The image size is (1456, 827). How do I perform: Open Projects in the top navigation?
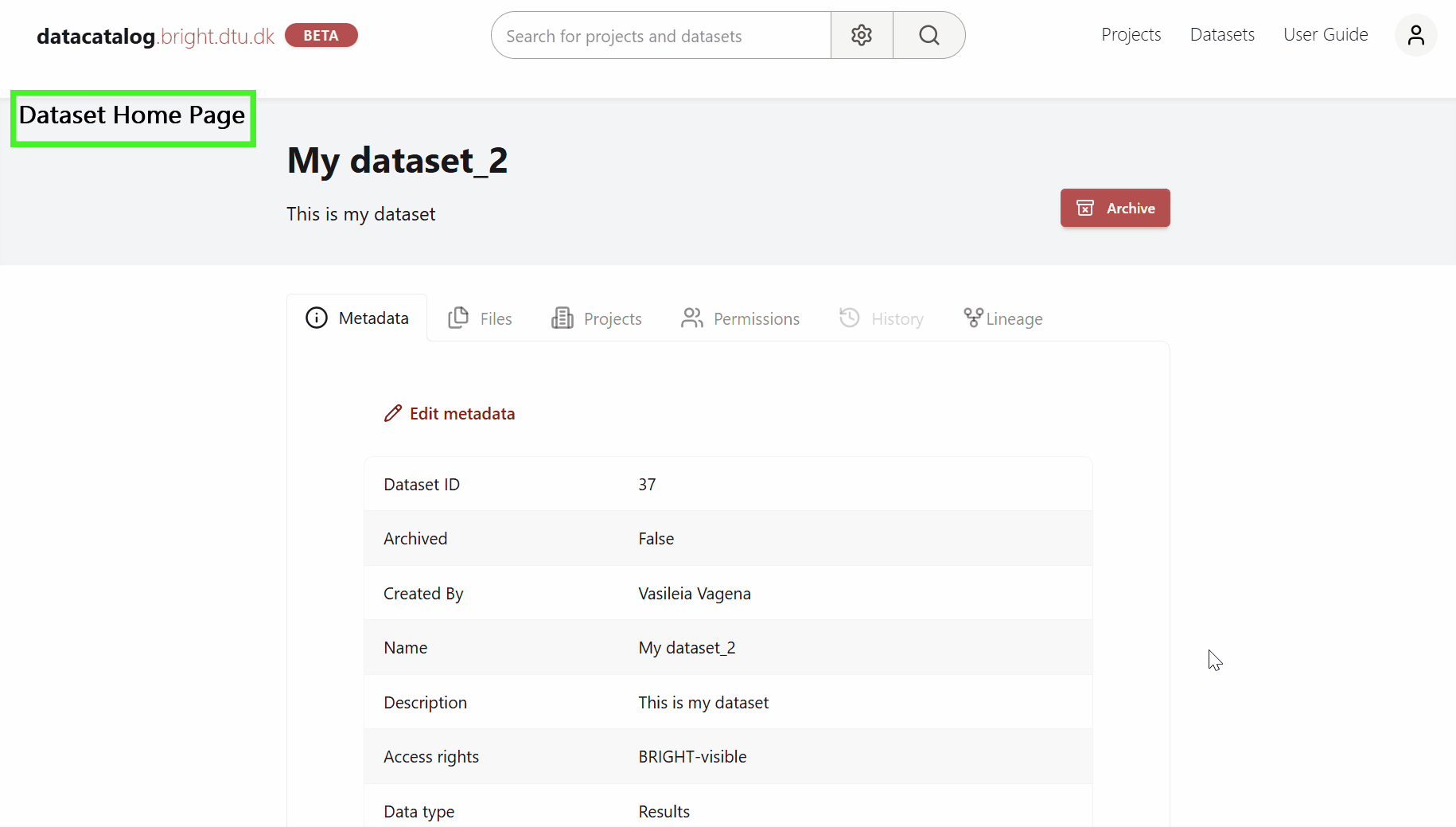pyautogui.click(x=1131, y=34)
